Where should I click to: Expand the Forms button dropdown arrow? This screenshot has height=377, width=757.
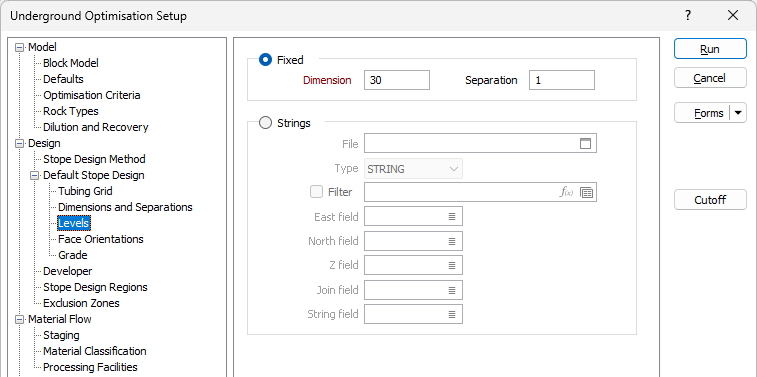[x=738, y=113]
